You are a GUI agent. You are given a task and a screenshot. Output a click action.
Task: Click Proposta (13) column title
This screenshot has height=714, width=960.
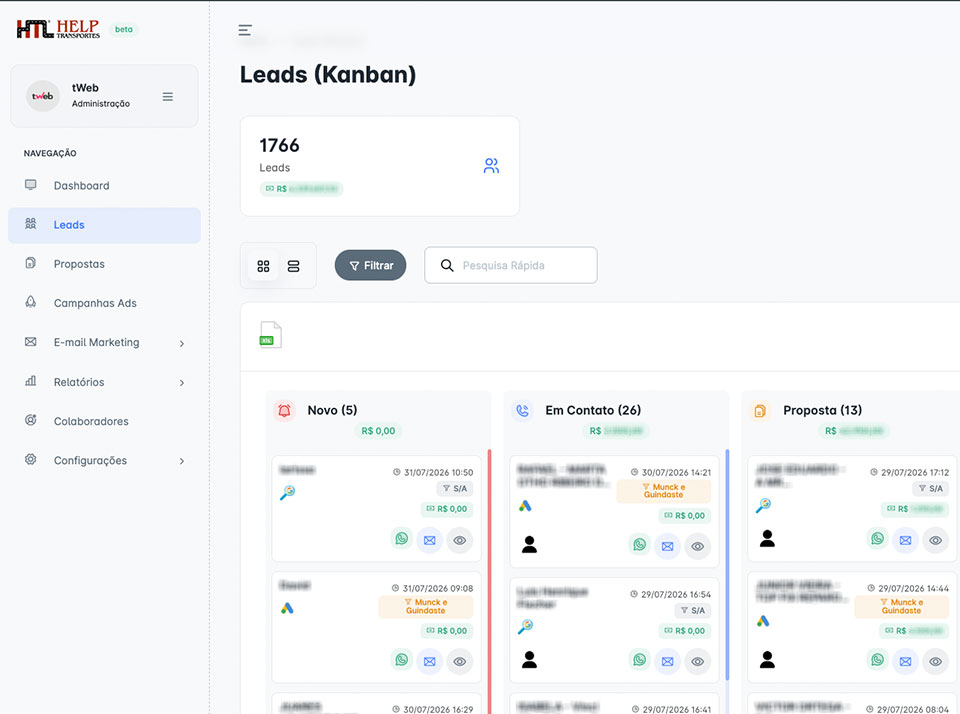point(823,410)
